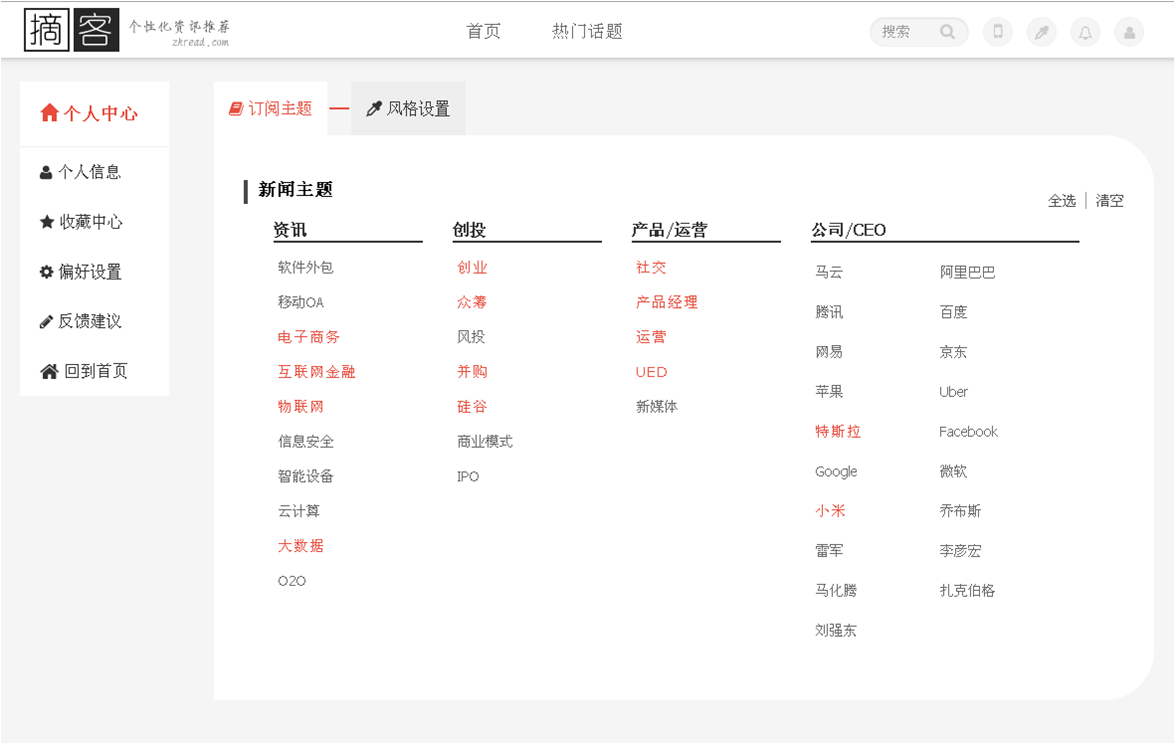Deselect the 并购 topic
This screenshot has height=744, width=1175.
(472, 372)
